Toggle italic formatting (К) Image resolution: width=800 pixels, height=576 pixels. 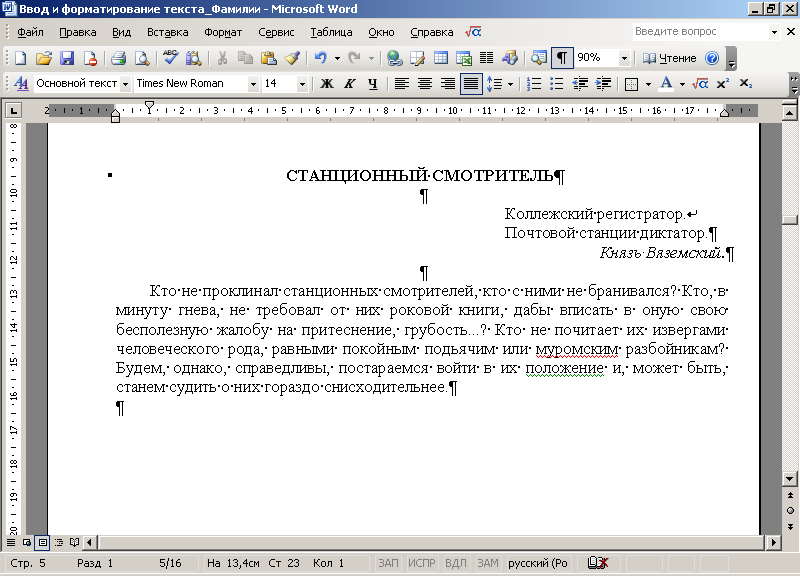click(x=349, y=84)
